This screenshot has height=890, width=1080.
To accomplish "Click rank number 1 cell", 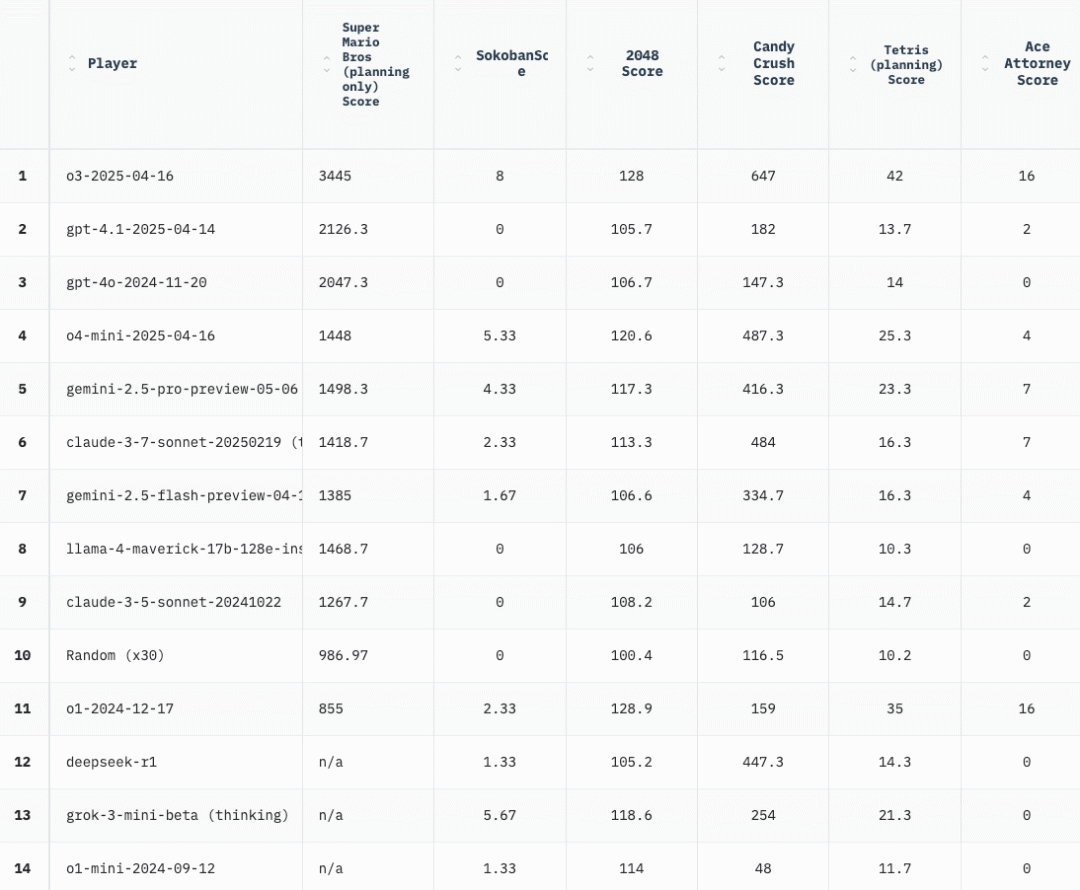I will [23, 176].
